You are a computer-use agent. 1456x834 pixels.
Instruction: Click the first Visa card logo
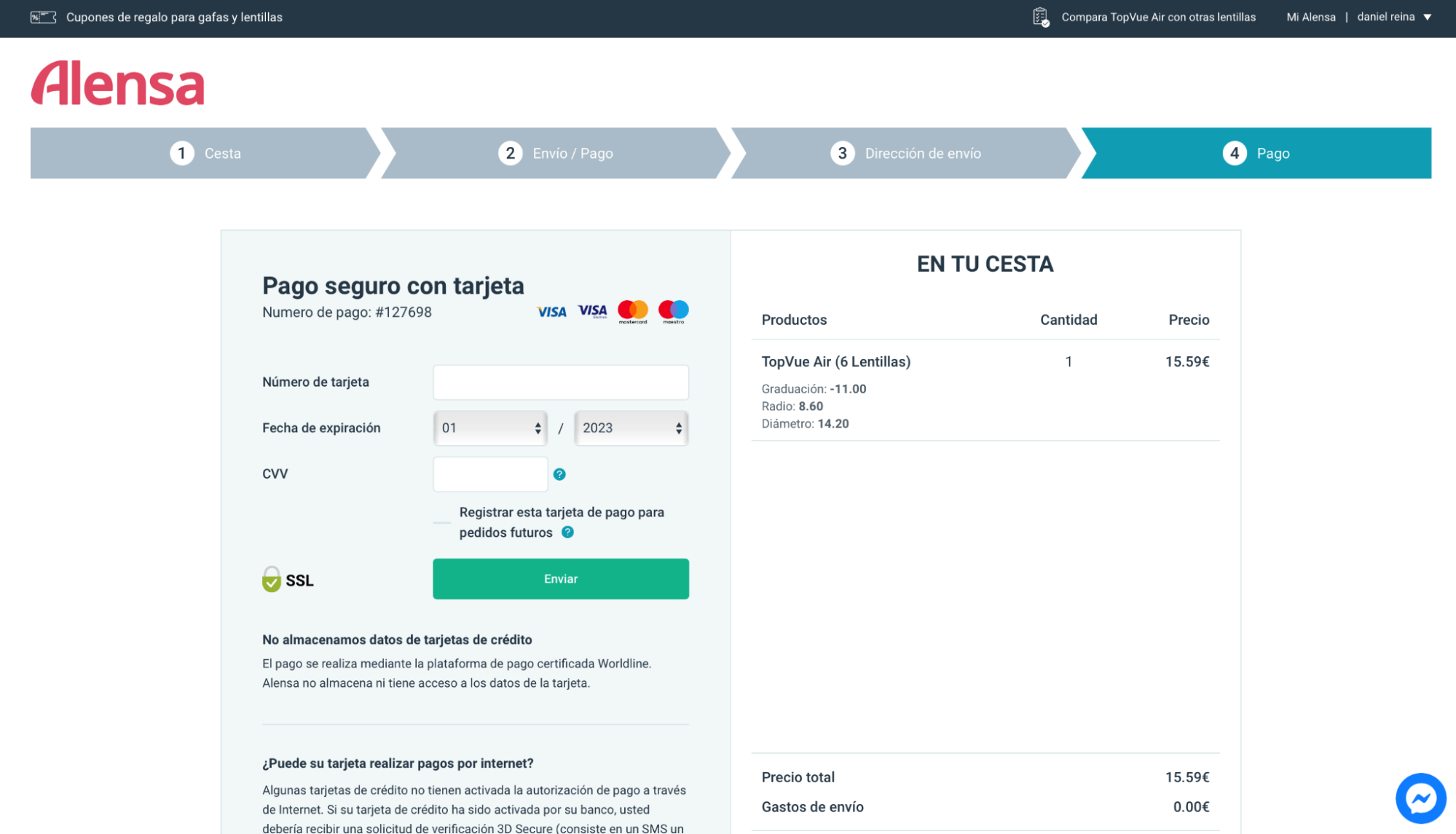[x=551, y=312]
